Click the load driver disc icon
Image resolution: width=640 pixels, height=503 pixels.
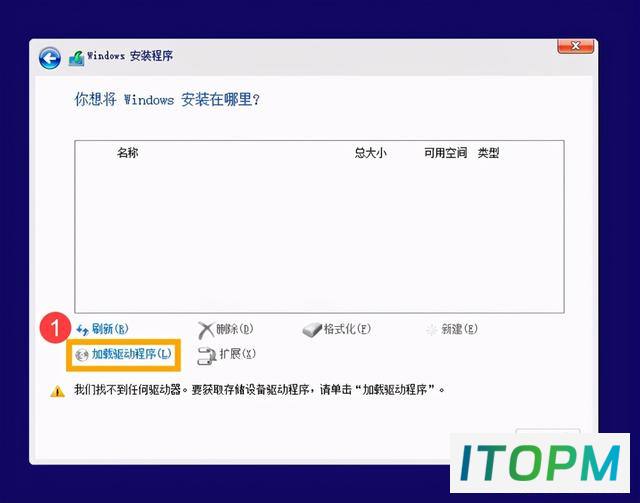pyautogui.click(x=82, y=355)
